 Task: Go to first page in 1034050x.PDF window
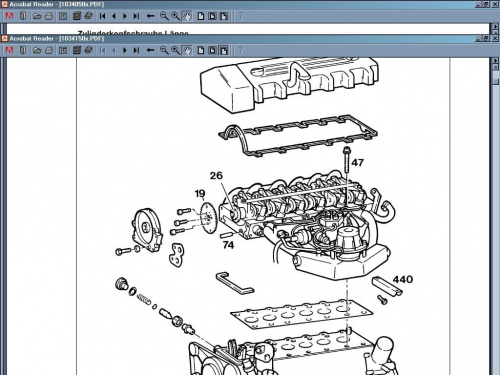102,16
